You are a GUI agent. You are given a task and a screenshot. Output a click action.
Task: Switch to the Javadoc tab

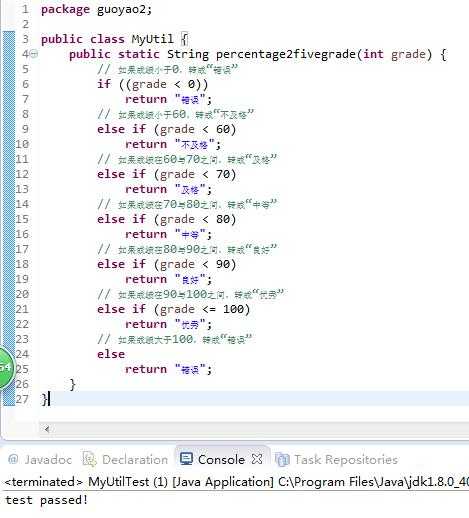[x=40, y=459]
